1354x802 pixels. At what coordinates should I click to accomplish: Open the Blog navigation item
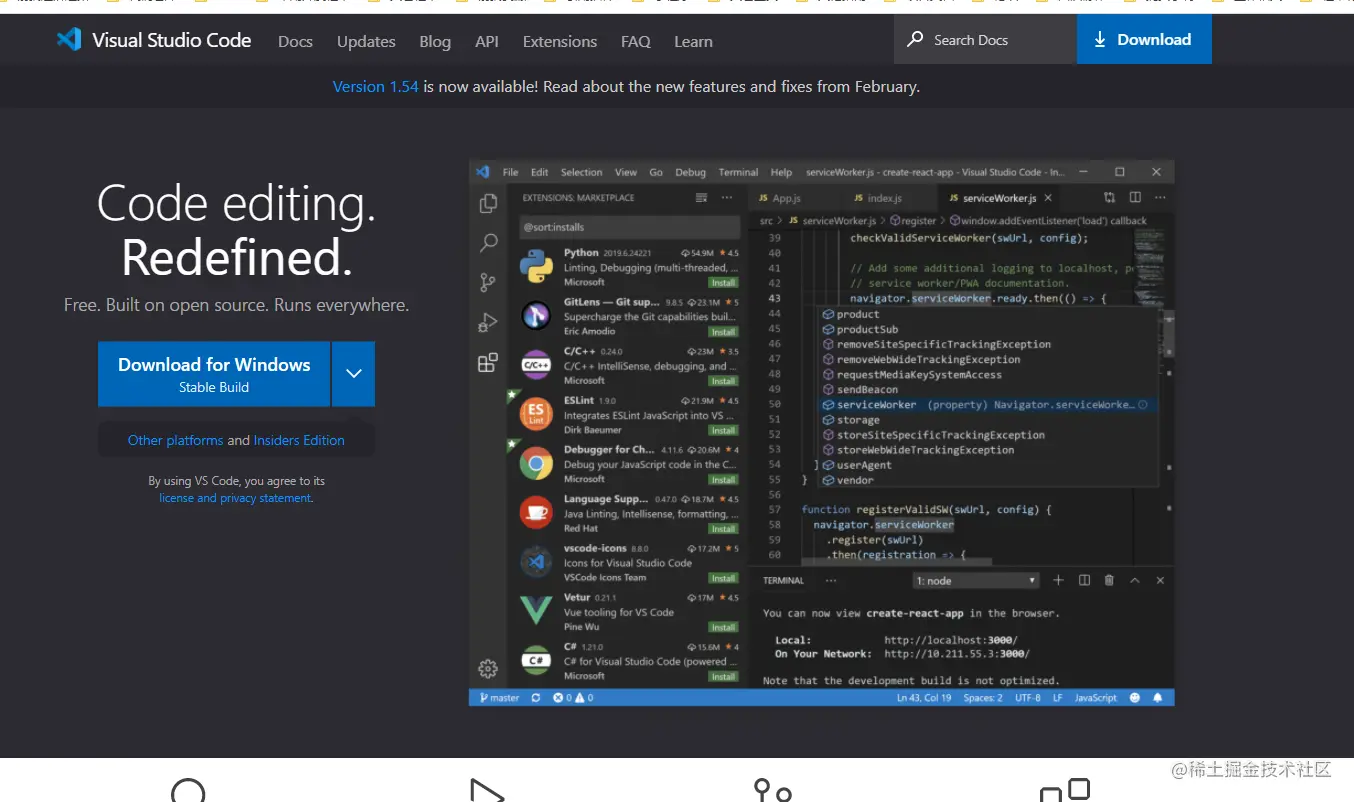[435, 41]
